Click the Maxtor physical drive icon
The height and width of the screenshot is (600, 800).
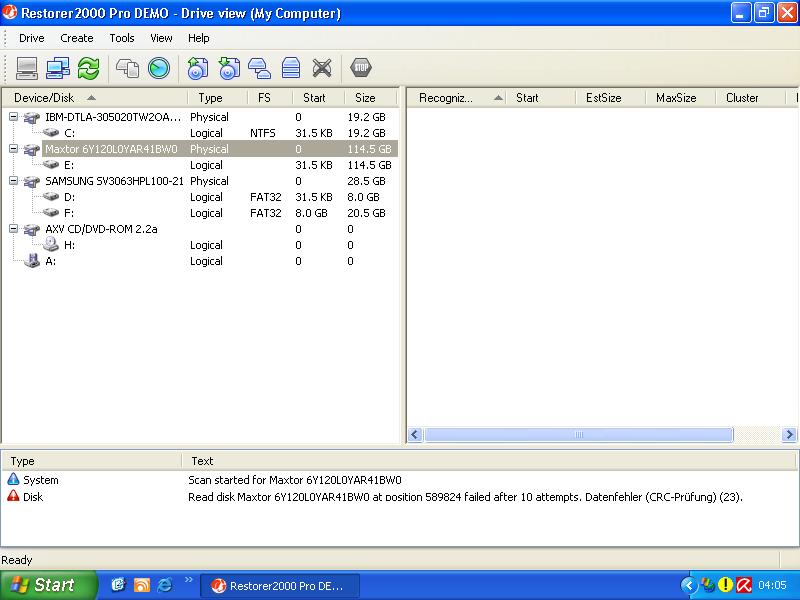[32, 149]
